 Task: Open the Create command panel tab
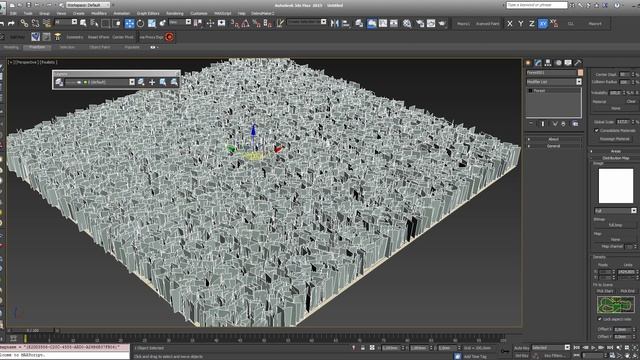click(528, 62)
